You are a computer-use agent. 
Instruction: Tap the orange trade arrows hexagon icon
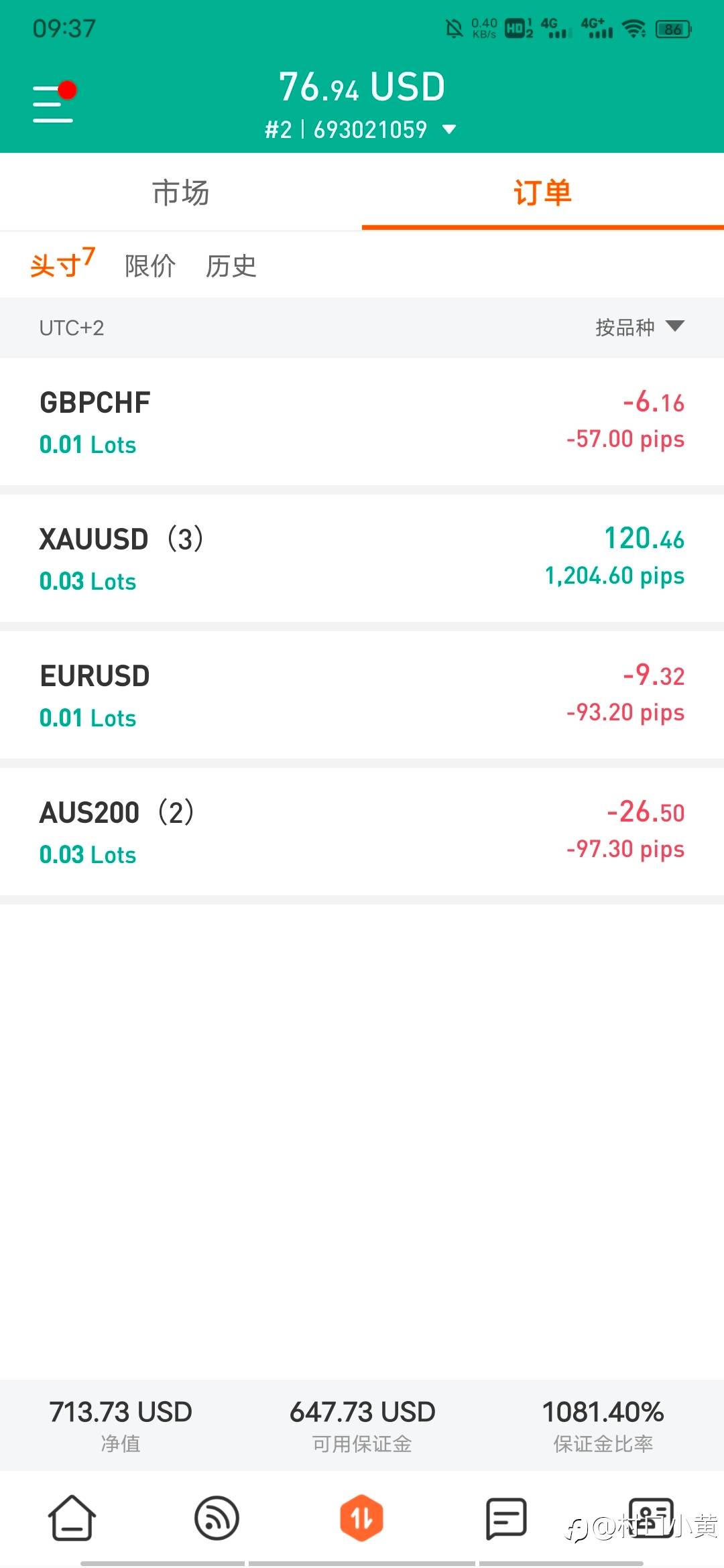[361, 1518]
